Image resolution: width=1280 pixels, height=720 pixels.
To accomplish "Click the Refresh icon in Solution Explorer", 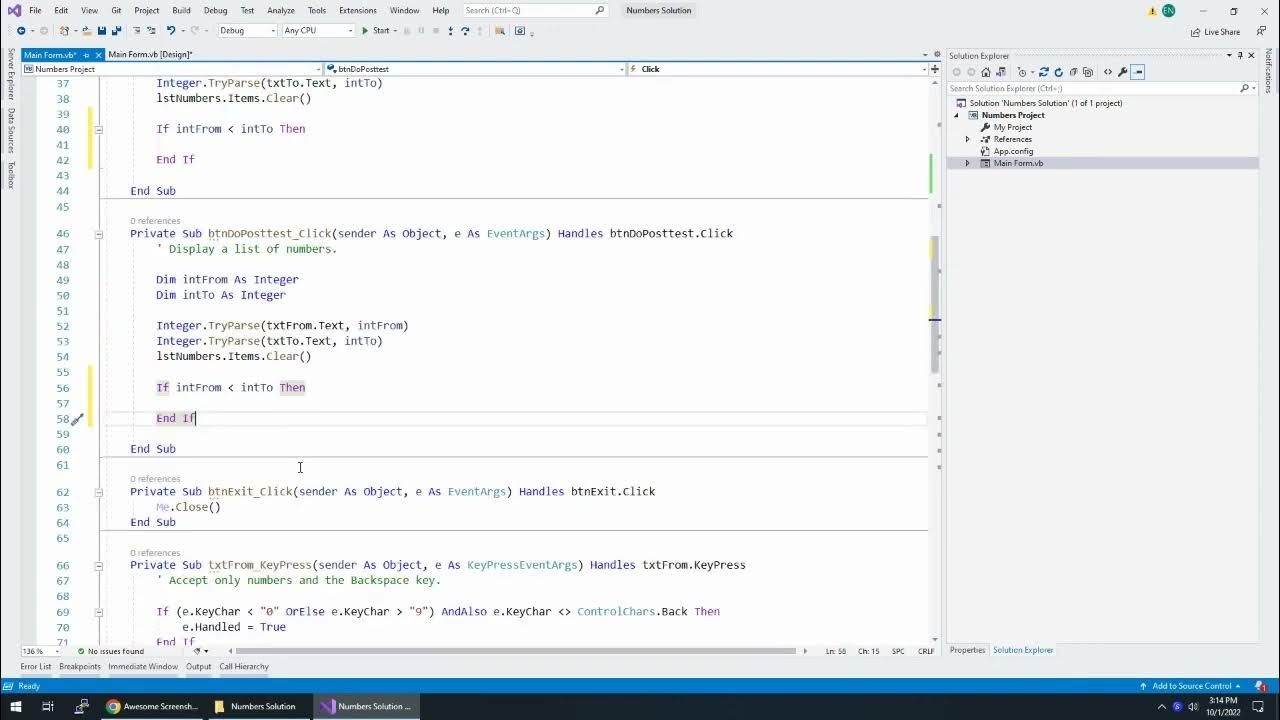I will [x=1059, y=72].
